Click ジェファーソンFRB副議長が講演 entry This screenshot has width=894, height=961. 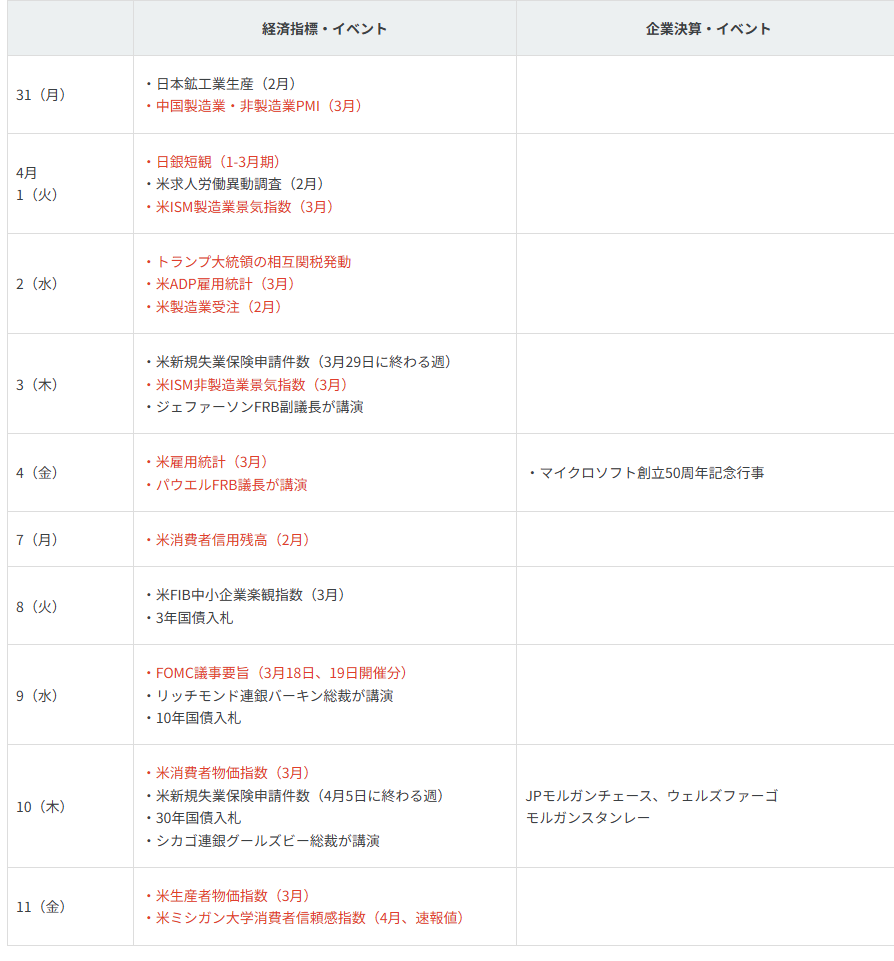click(x=259, y=407)
